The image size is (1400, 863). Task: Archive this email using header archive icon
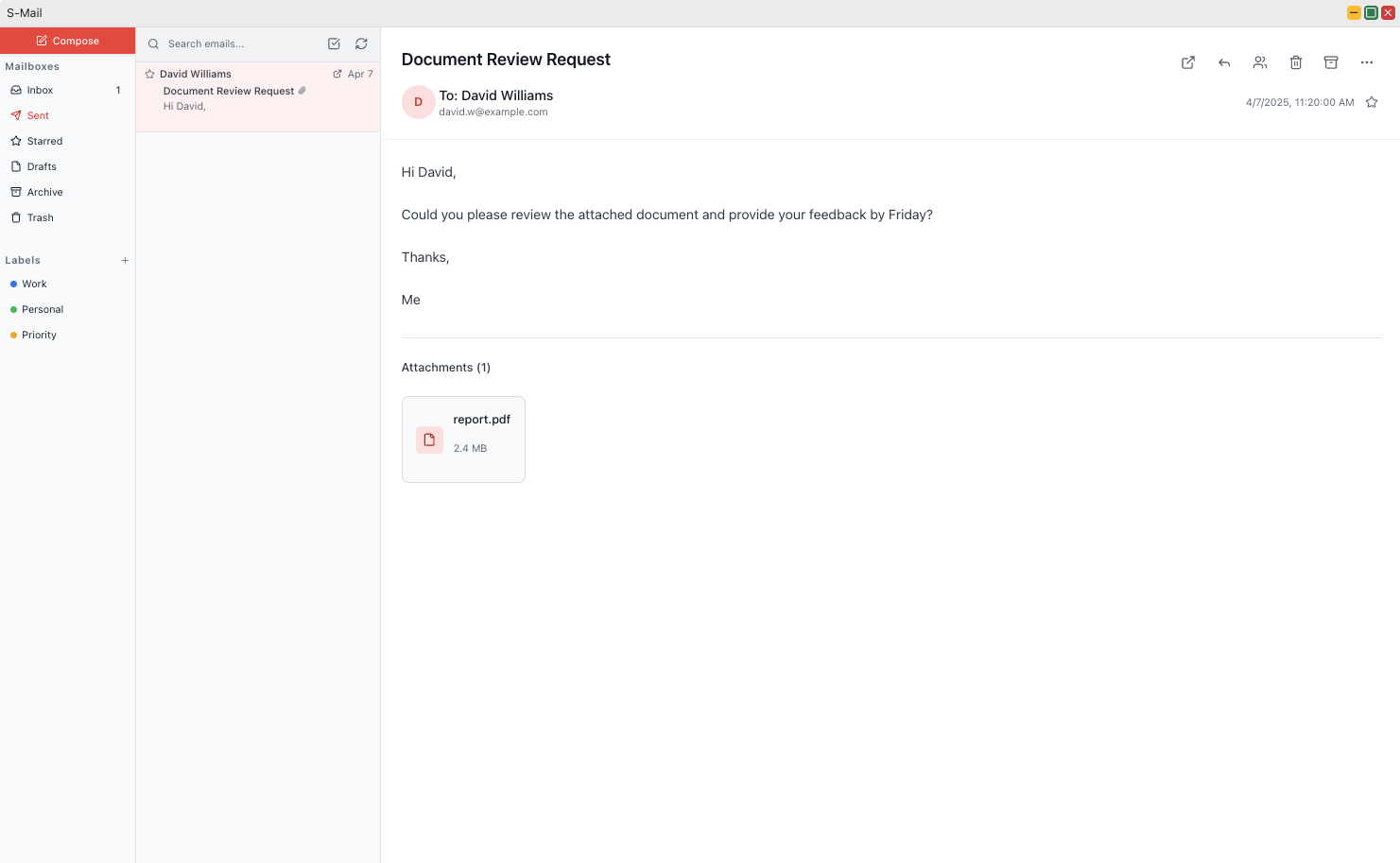(1331, 62)
